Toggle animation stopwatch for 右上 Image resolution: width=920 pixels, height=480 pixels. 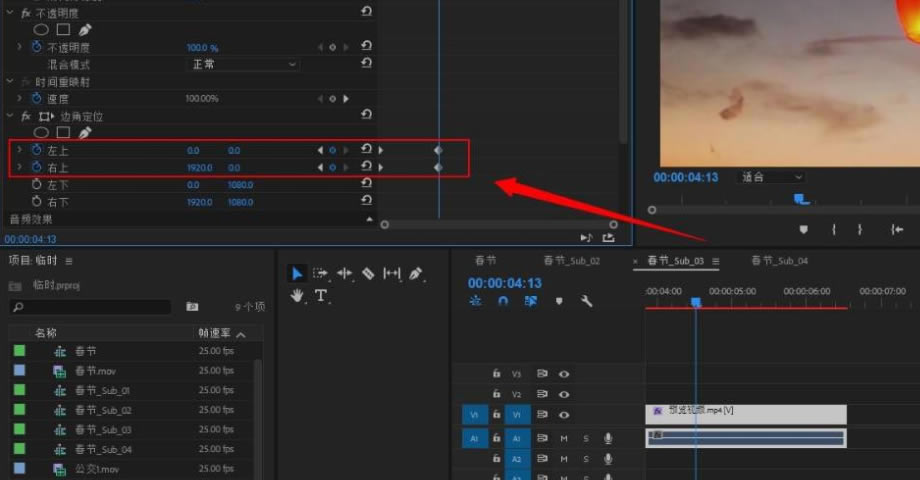pos(36,167)
